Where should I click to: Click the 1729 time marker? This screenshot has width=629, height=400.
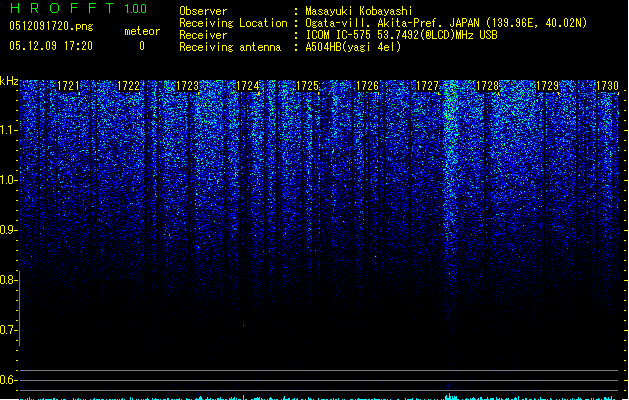(548, 86)
